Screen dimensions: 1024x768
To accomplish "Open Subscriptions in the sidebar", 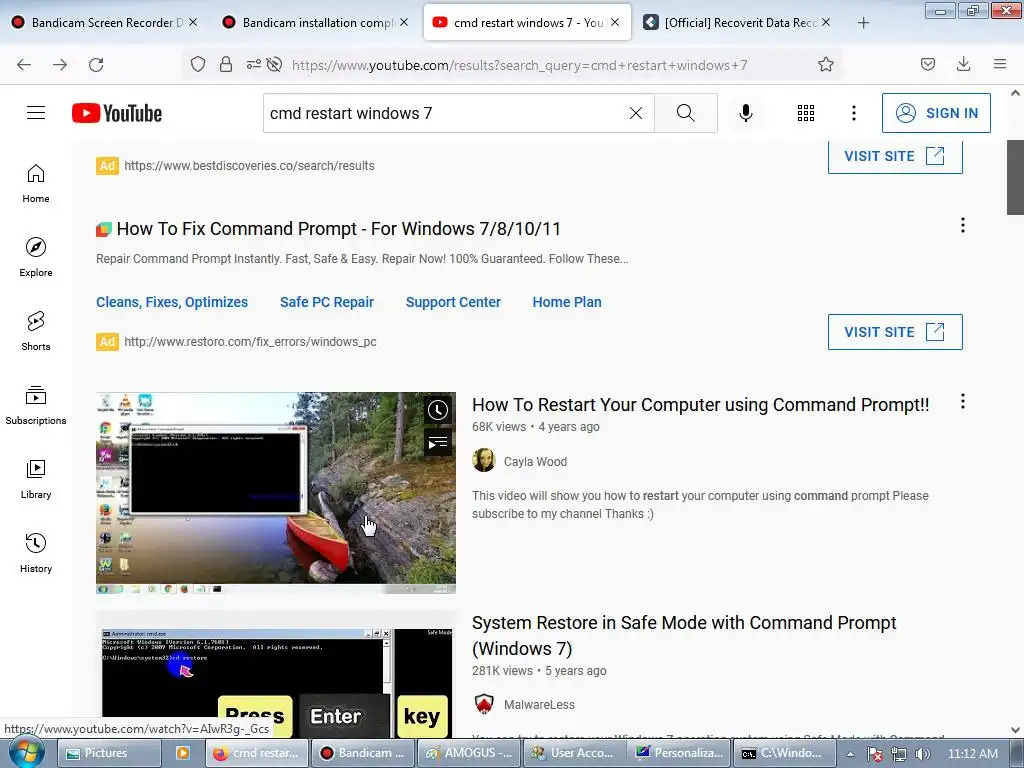I will (36, 405).
